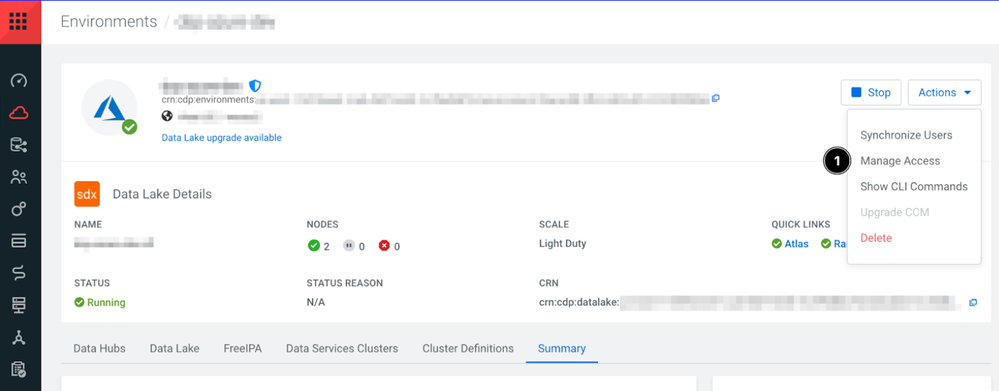Click the red failed nodes icon
The width and height of the screenshot is (999, 391).
[x=384, y=245]
